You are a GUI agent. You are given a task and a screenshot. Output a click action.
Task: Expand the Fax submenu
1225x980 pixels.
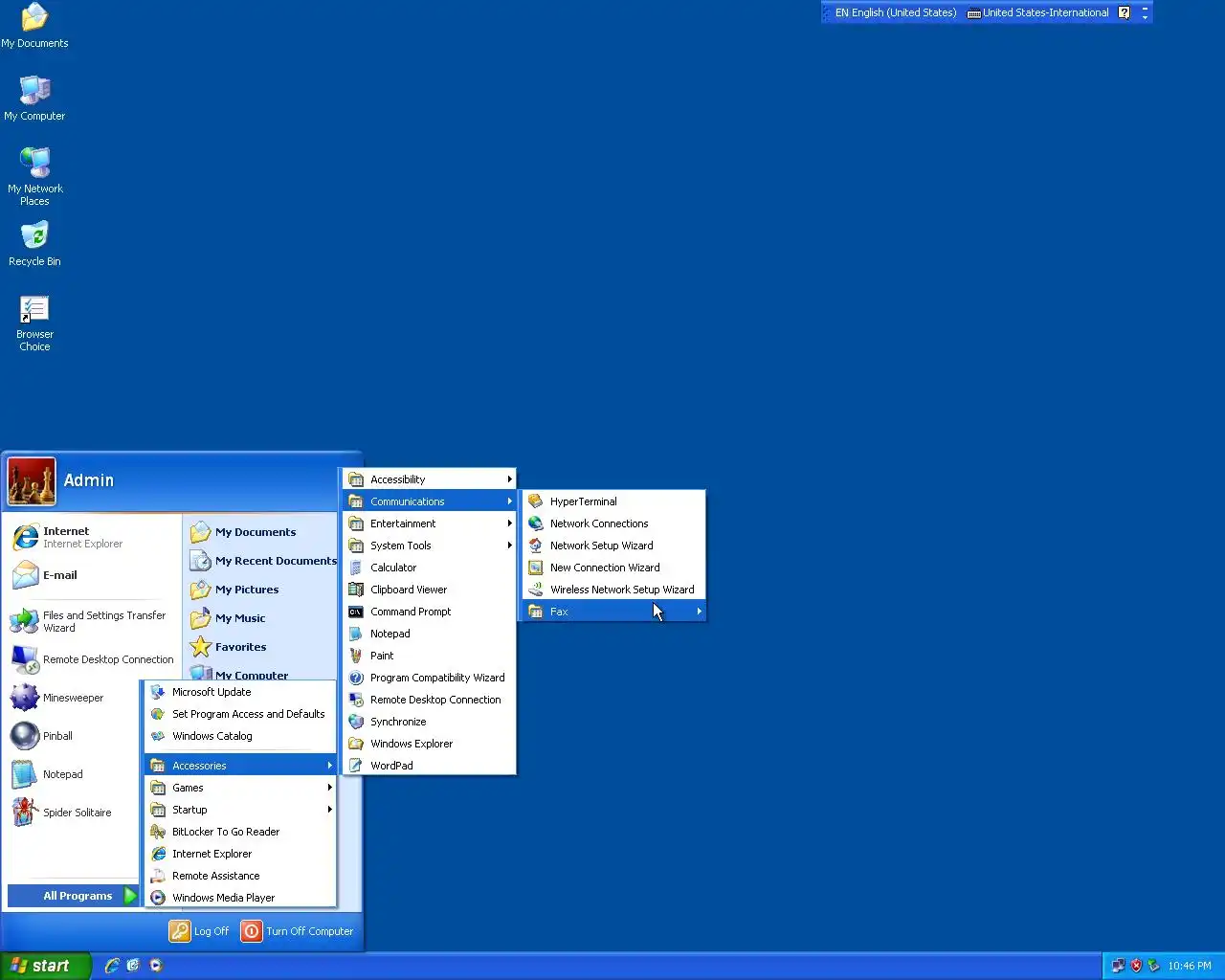(x=613, y=612)
